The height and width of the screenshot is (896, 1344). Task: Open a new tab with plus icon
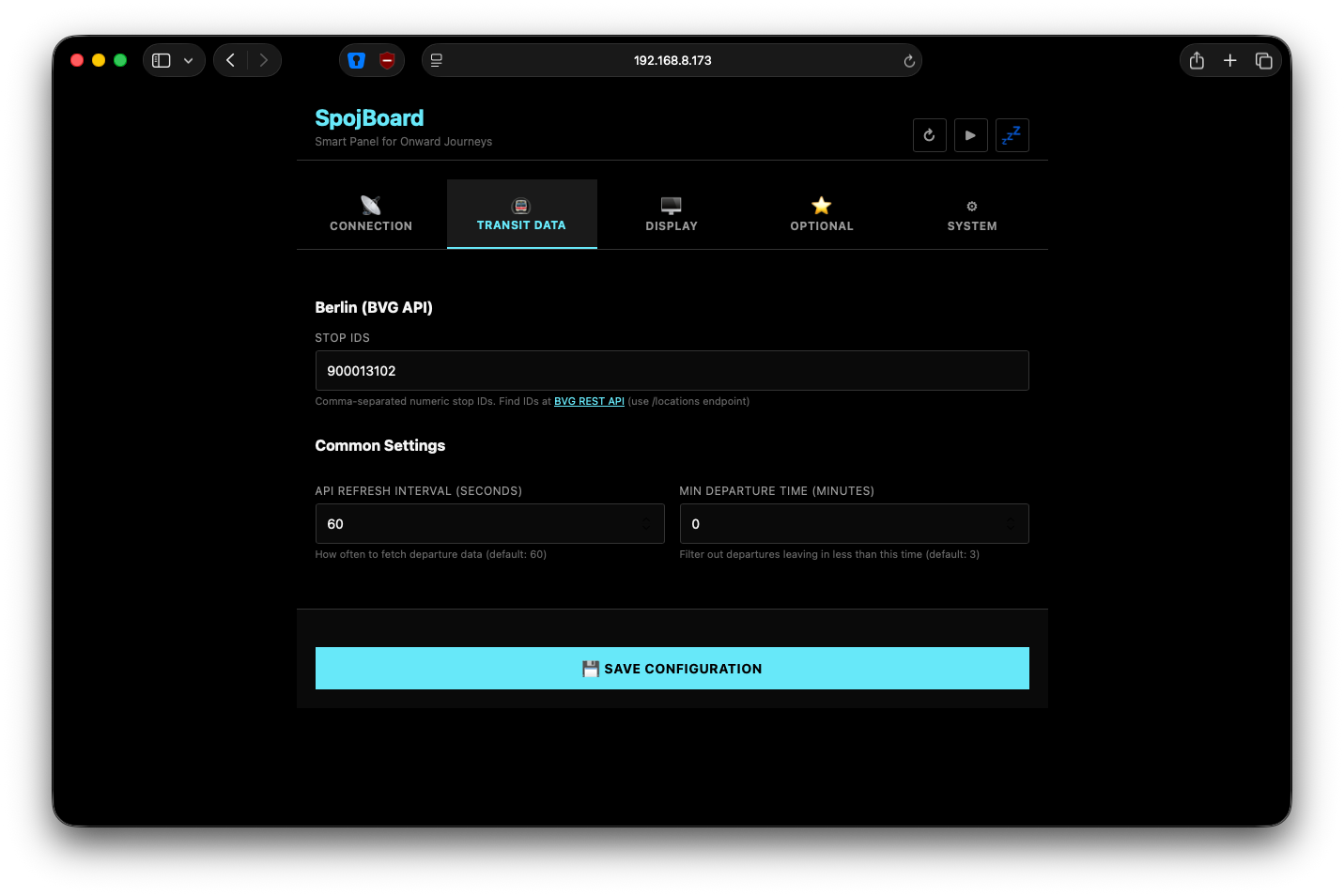pos(1229,60)
